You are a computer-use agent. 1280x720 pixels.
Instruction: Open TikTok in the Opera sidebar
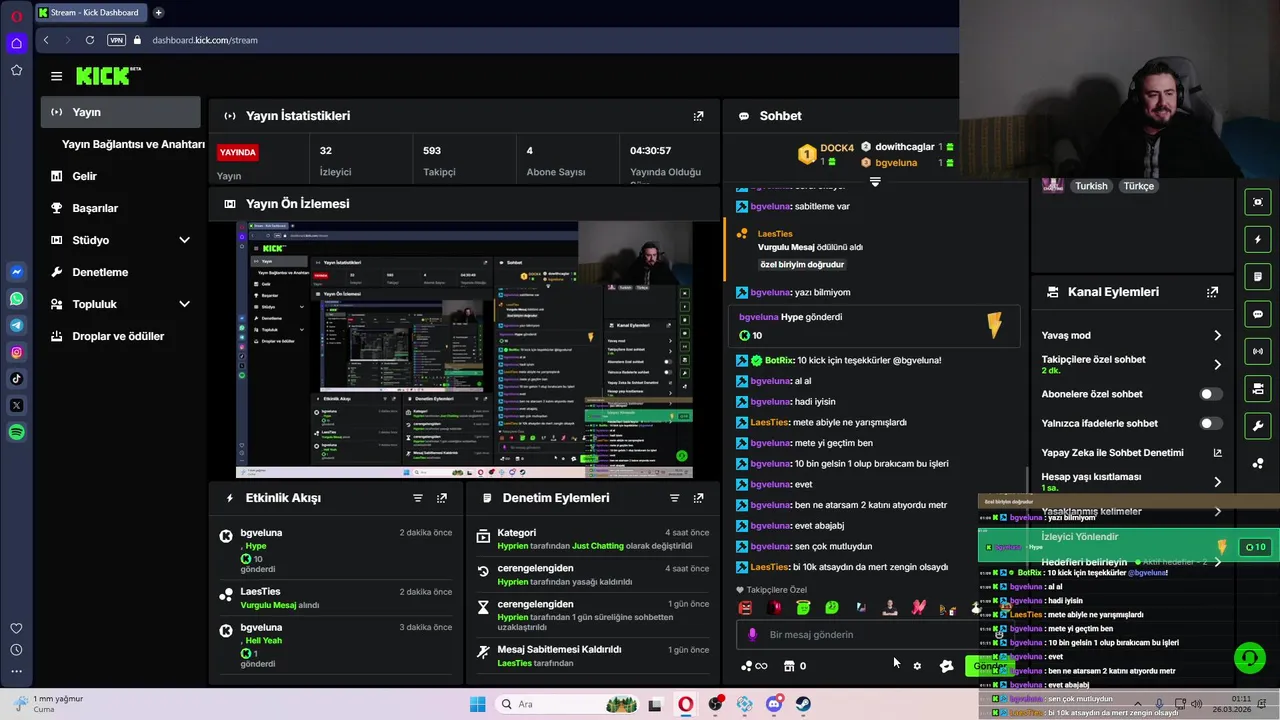coord(17,378)
